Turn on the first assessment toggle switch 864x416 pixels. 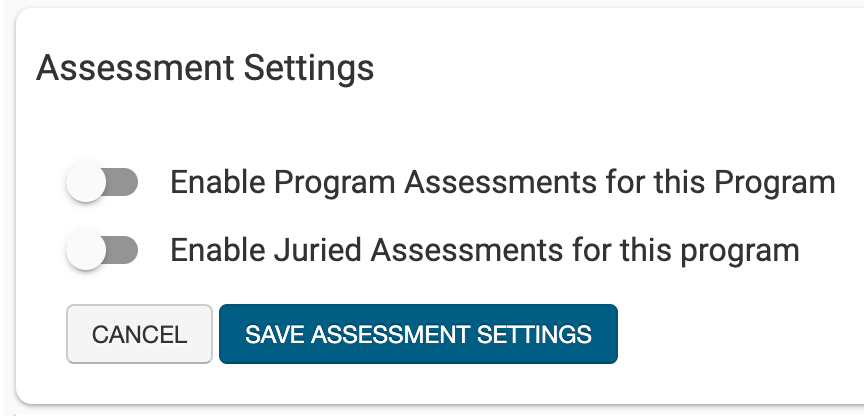click(101, 183)
